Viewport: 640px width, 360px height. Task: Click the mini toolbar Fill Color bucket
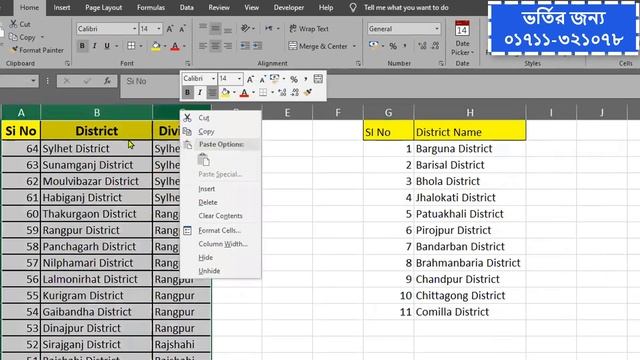pos(225,93)
